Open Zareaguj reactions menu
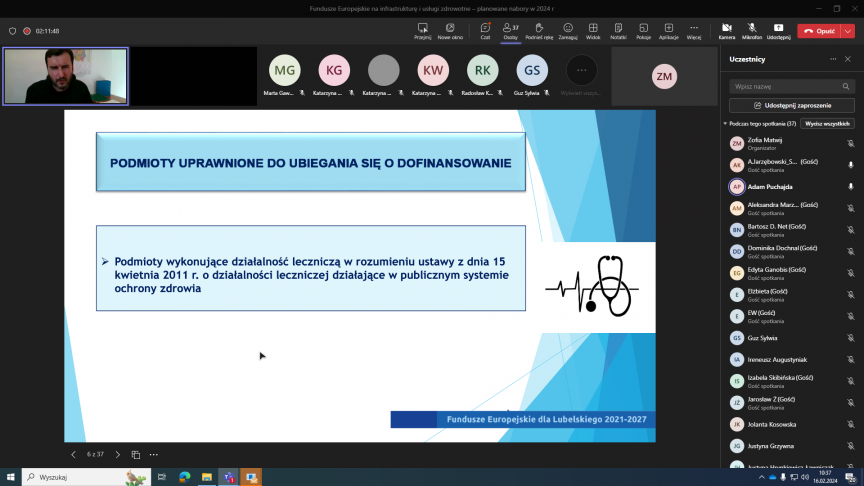The width and height of the screenshot is (864, 486). (x=568, y=31)
